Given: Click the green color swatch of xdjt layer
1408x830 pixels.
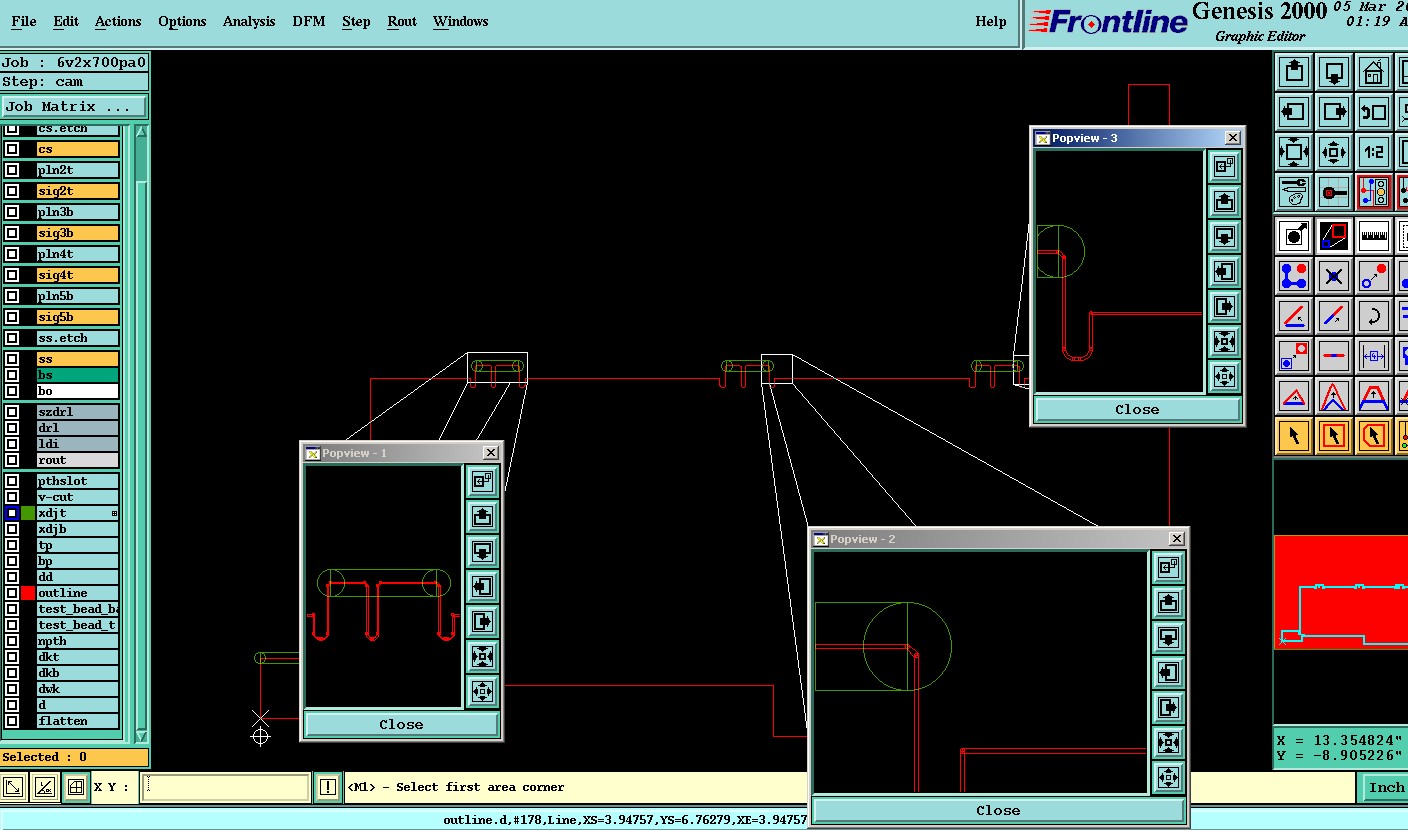Looking at the screenshot, I should pyautogui.click(x=28, y=513).
